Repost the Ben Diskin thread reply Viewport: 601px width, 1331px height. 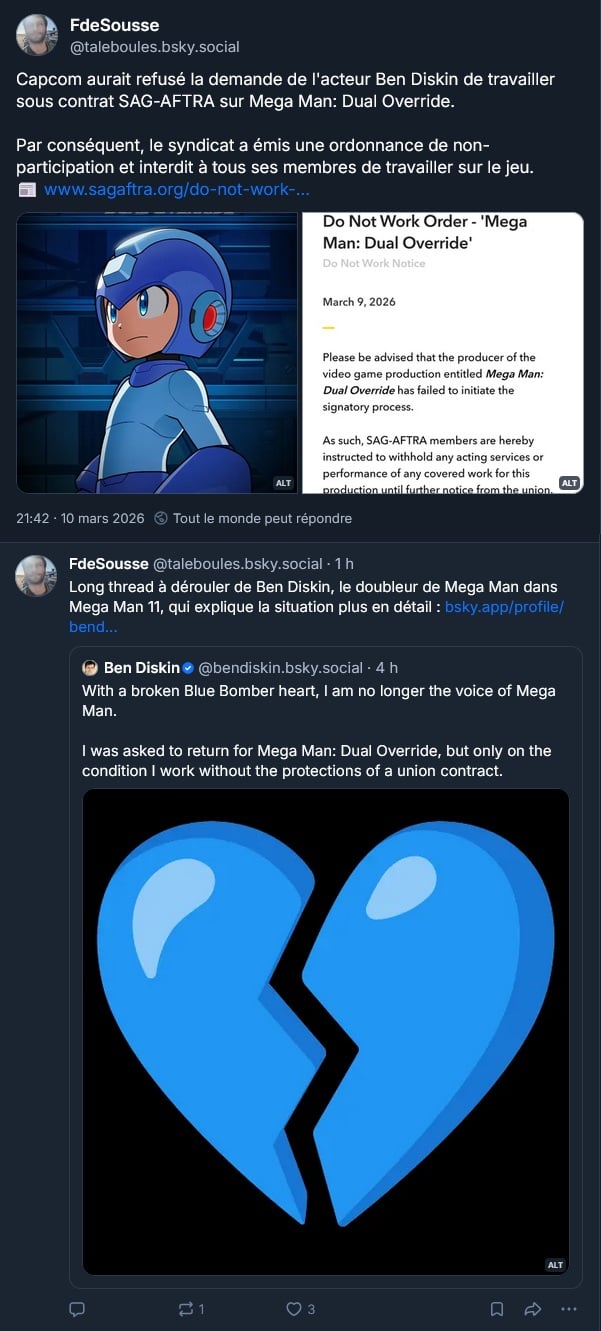coord(185,1308)
